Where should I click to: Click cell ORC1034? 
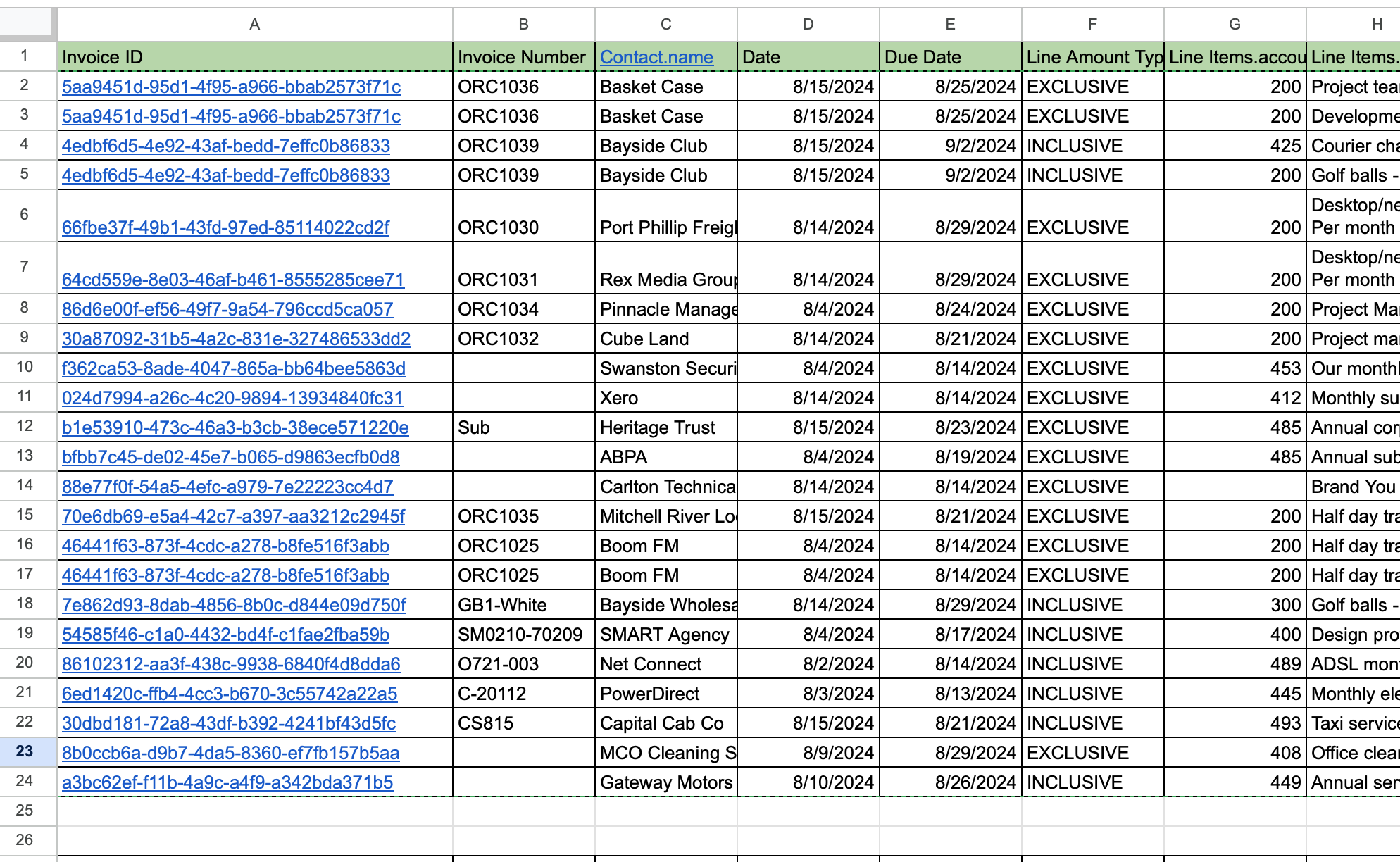point(523,309)
